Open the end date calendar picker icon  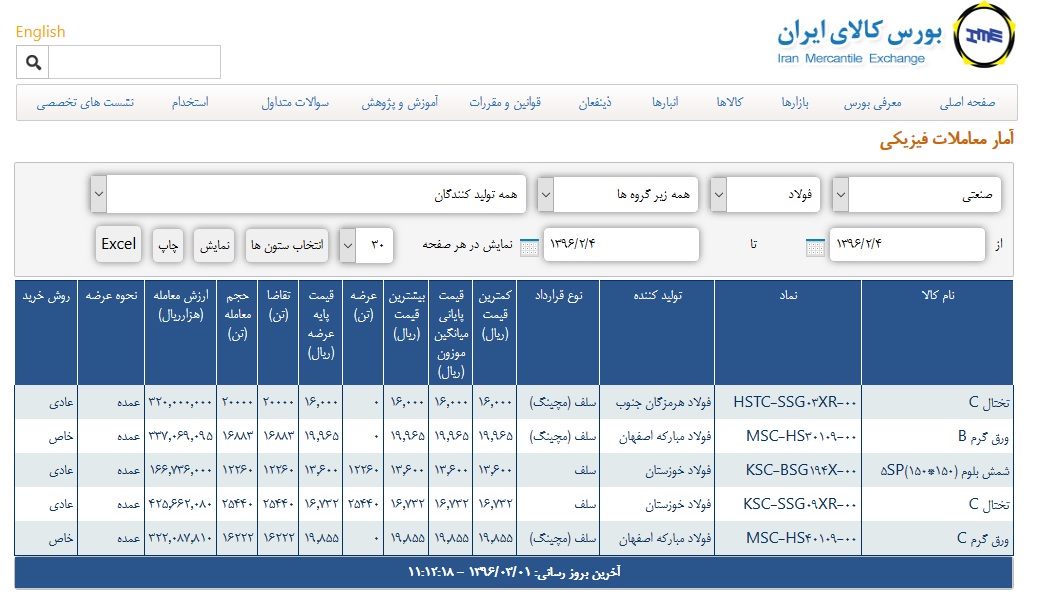pos(530,245)
